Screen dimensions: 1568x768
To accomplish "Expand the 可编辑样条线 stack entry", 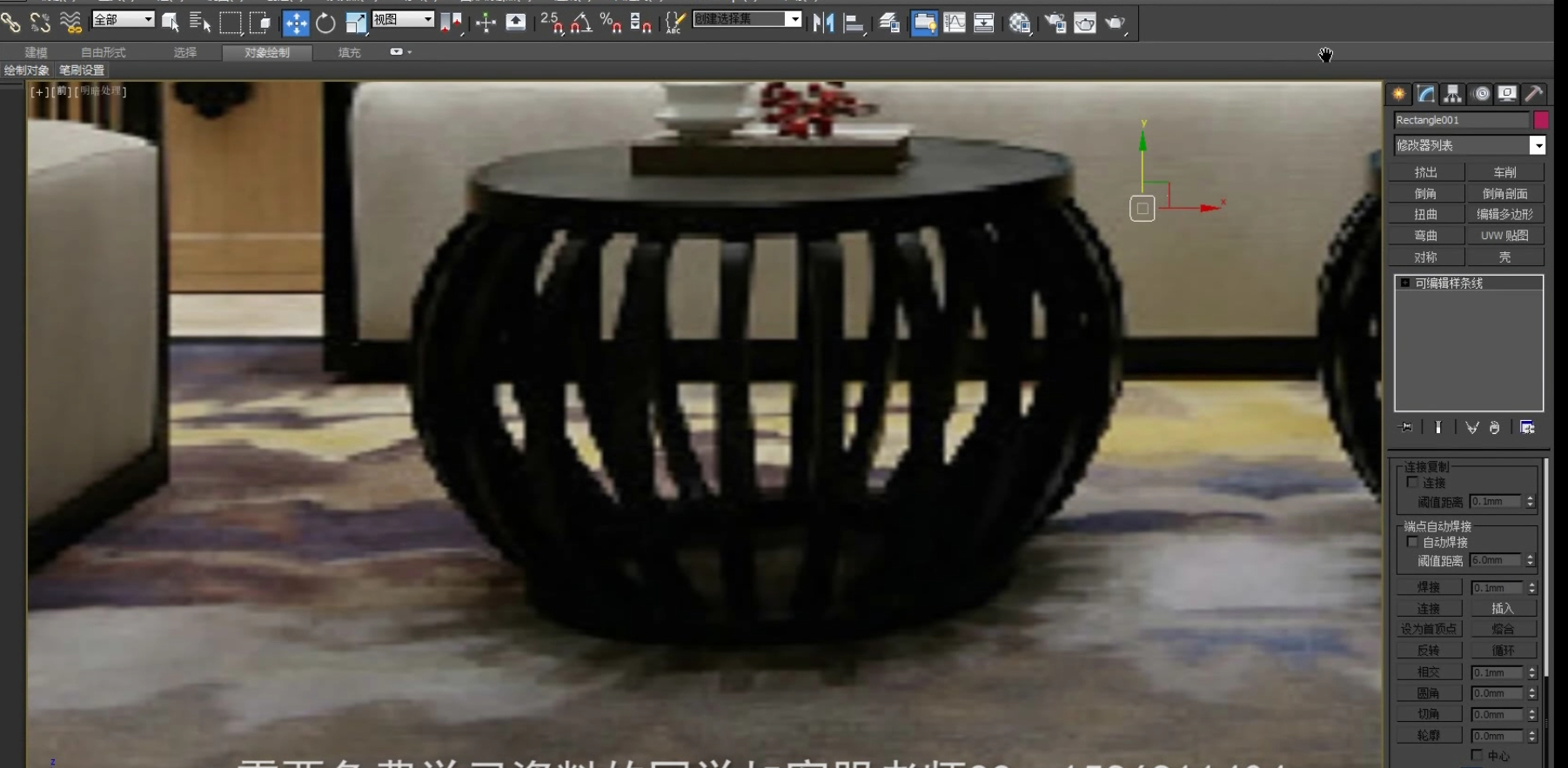I will click(1404, 283).
